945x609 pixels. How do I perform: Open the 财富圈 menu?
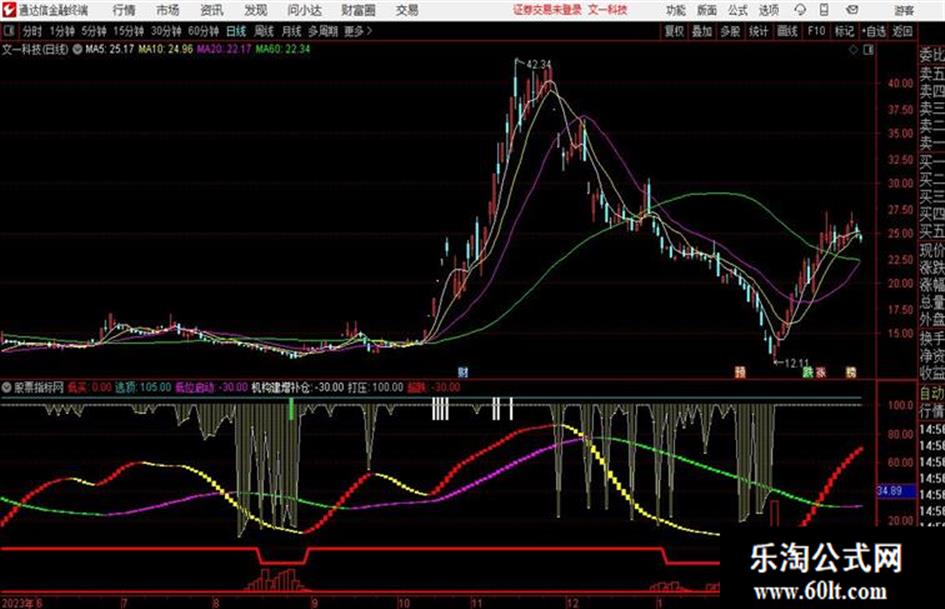click(358, 10)
